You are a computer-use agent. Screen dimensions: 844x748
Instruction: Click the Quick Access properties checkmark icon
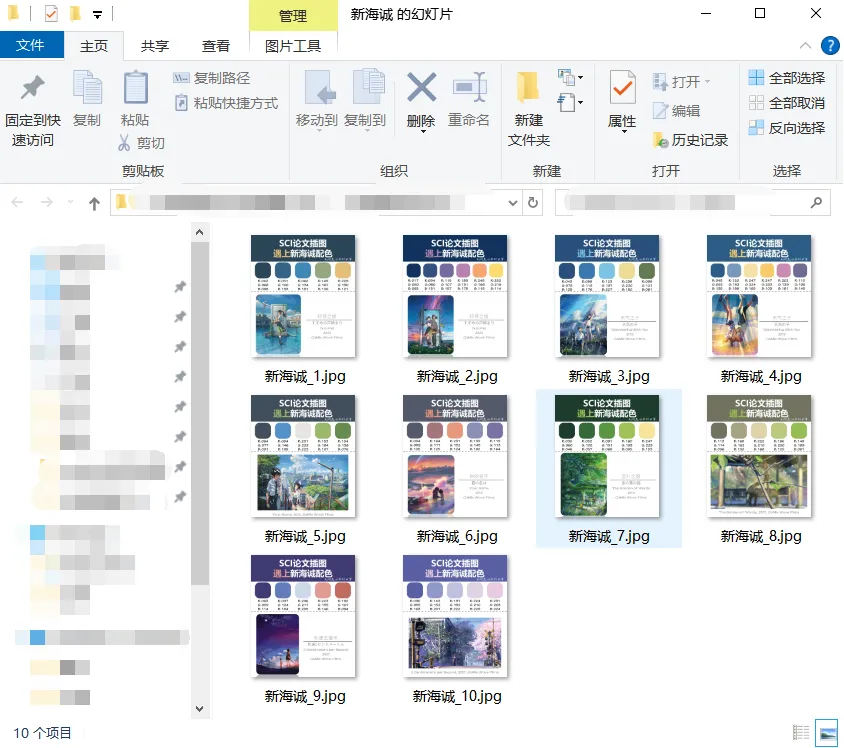point(51,13)
